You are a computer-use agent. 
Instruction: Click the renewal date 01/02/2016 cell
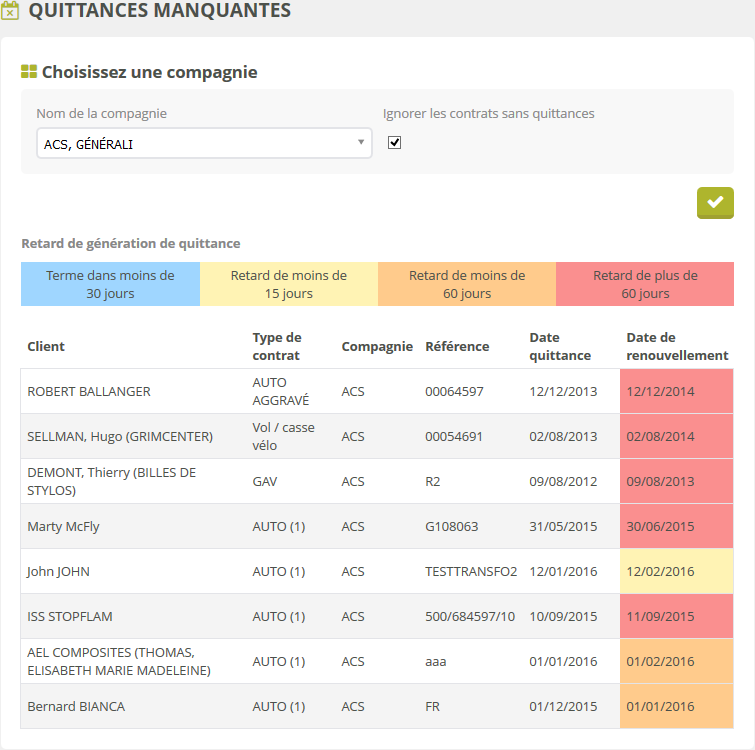[x=660, y=661]
